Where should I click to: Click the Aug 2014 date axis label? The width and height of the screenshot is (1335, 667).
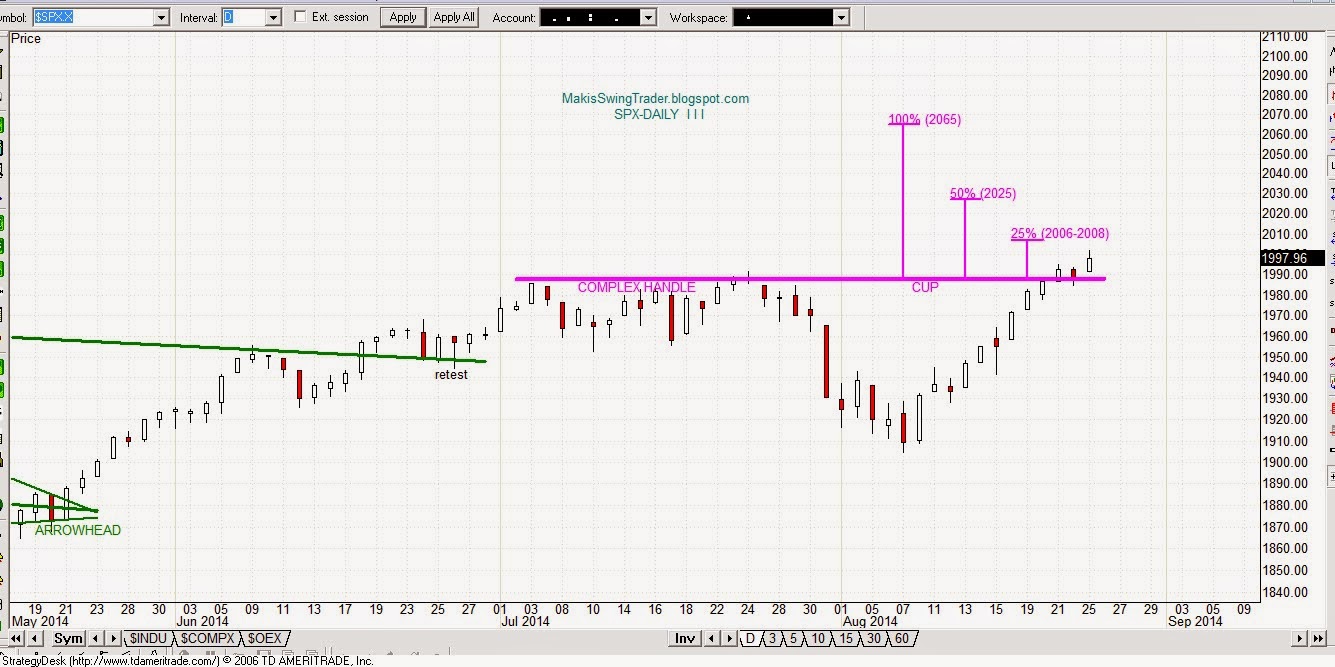868,621
